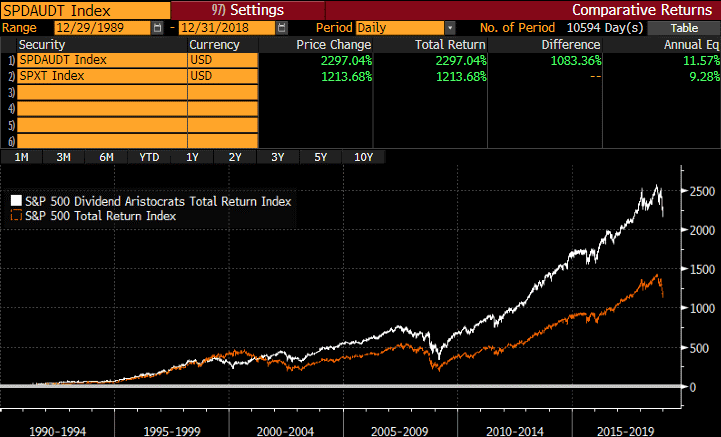Click the 2015-2019 axis label
The image size is (721, 437).
tap(625, 431)
